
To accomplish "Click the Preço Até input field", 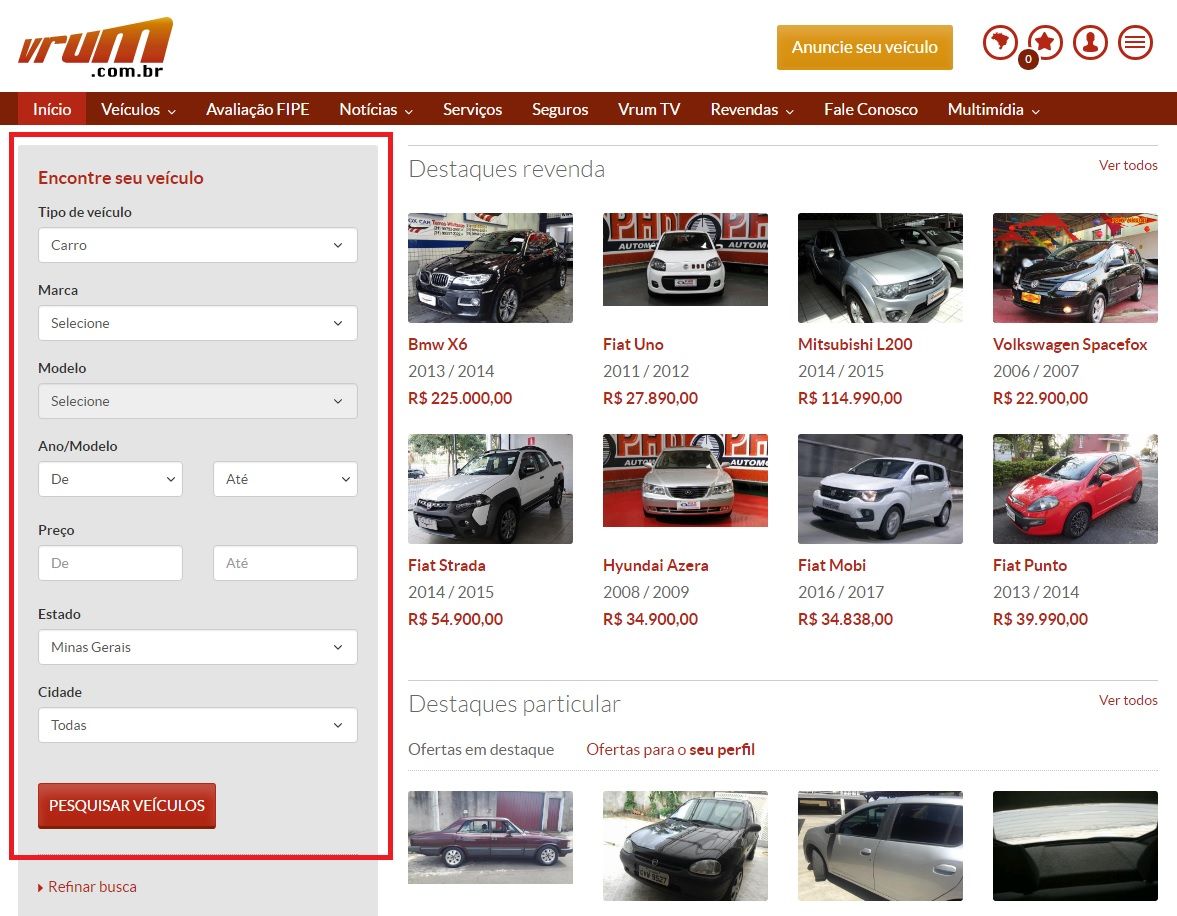I will (285, 563).
